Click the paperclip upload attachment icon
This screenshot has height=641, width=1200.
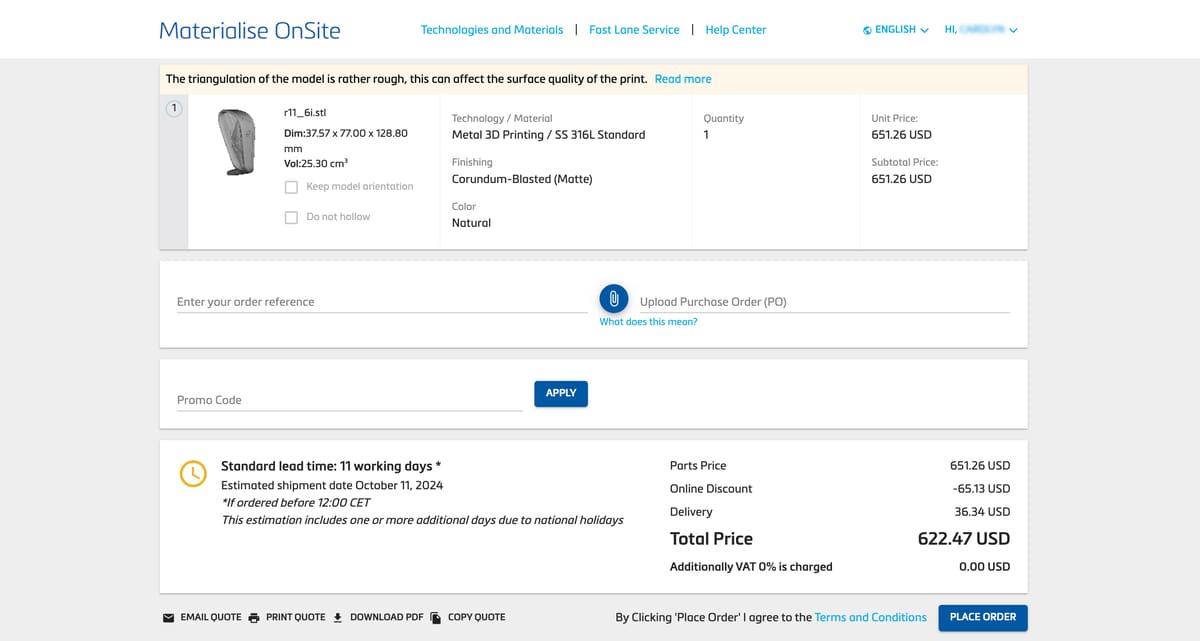[614, 298]
